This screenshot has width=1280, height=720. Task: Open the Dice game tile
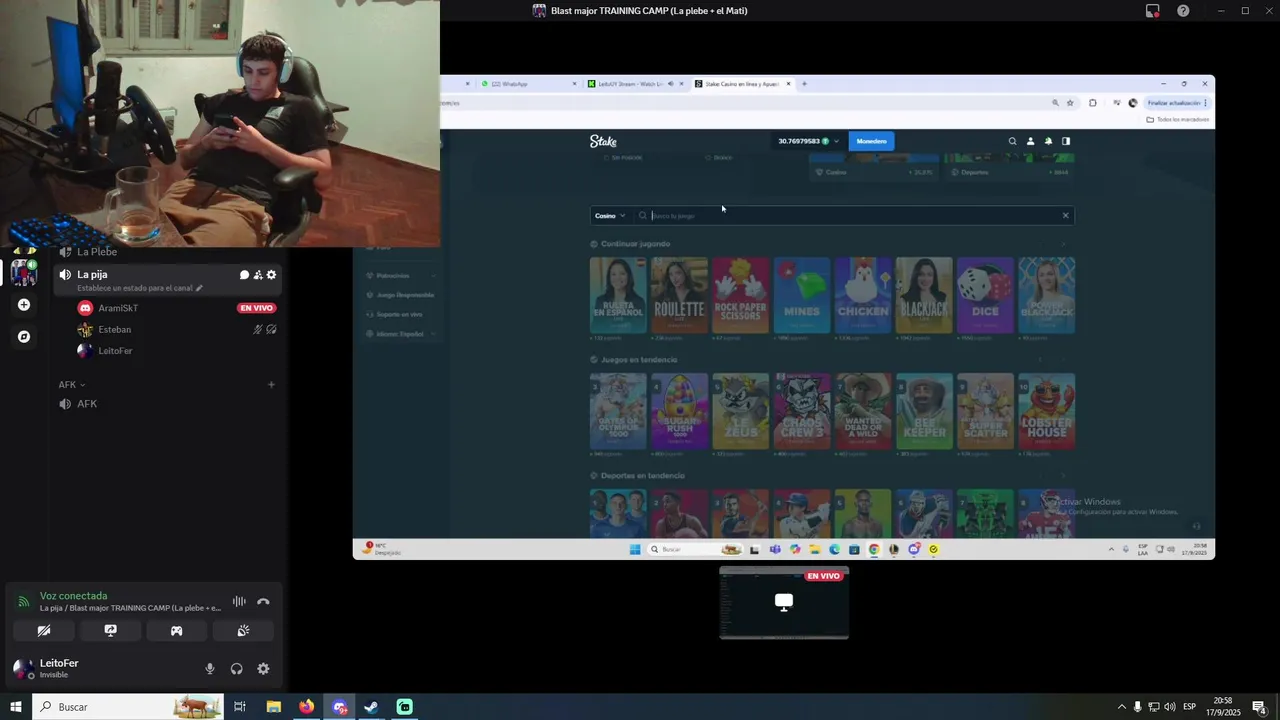click(985, 295)
